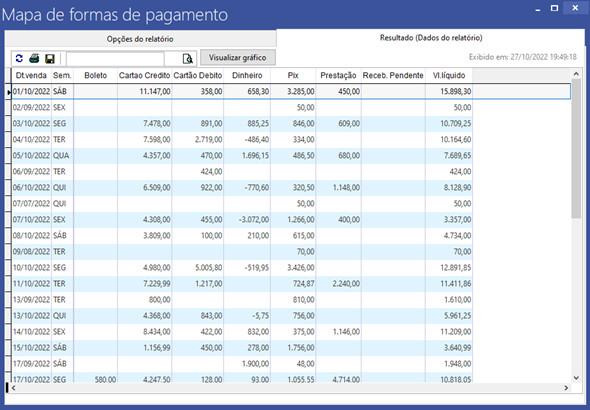This screenshot has height=410, width=590.
Task: Click the Pix column header
Action: tap(293, 75)
